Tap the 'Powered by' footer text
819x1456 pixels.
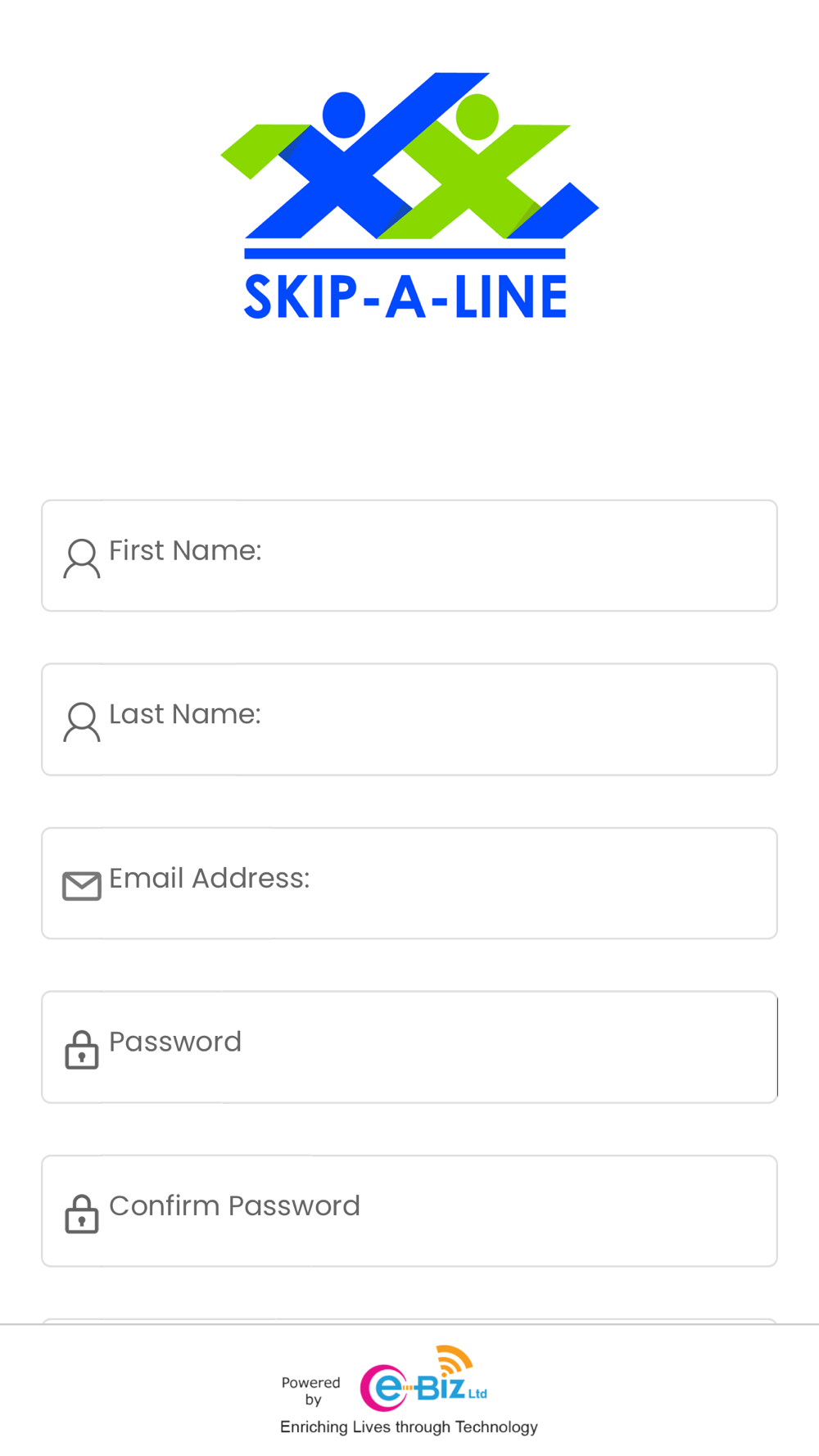point(311,1390)
